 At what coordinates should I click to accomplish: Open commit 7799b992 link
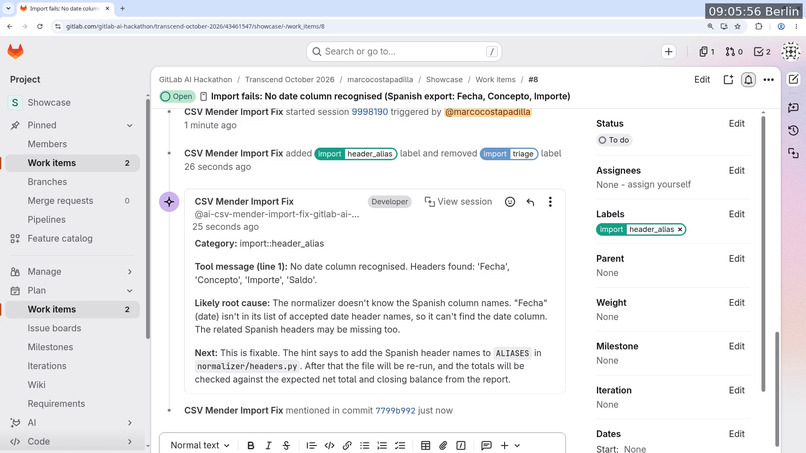(395, 410)
